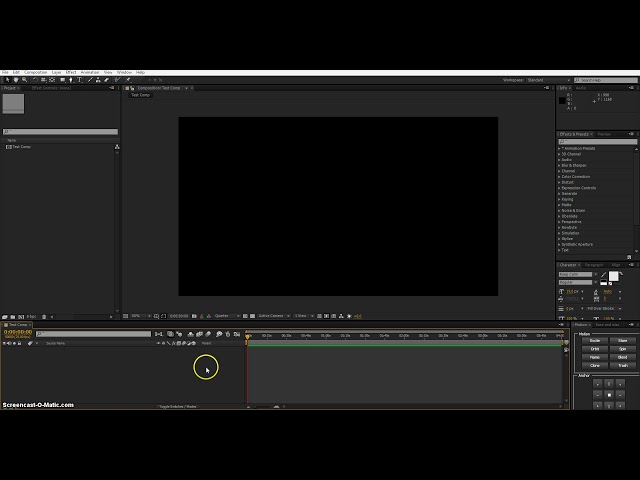Select the Selection arrow tool

click(x=7, y=80)
